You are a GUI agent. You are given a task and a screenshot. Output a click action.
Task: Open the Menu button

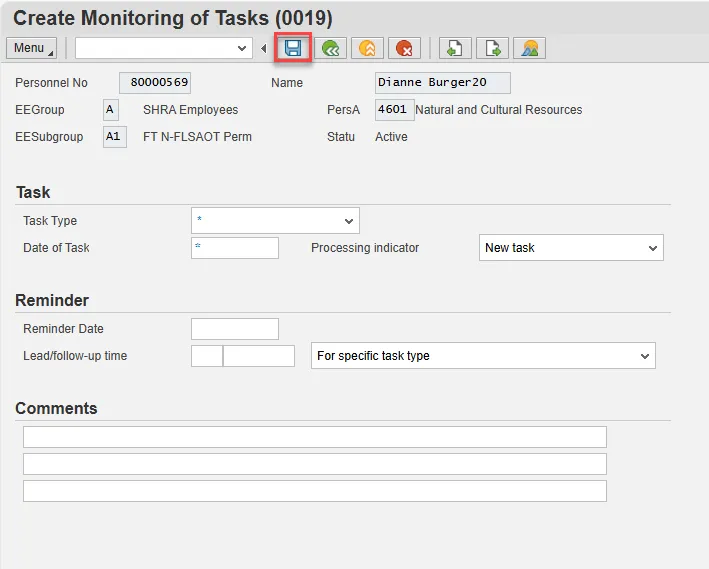click(x=32, y=48)
